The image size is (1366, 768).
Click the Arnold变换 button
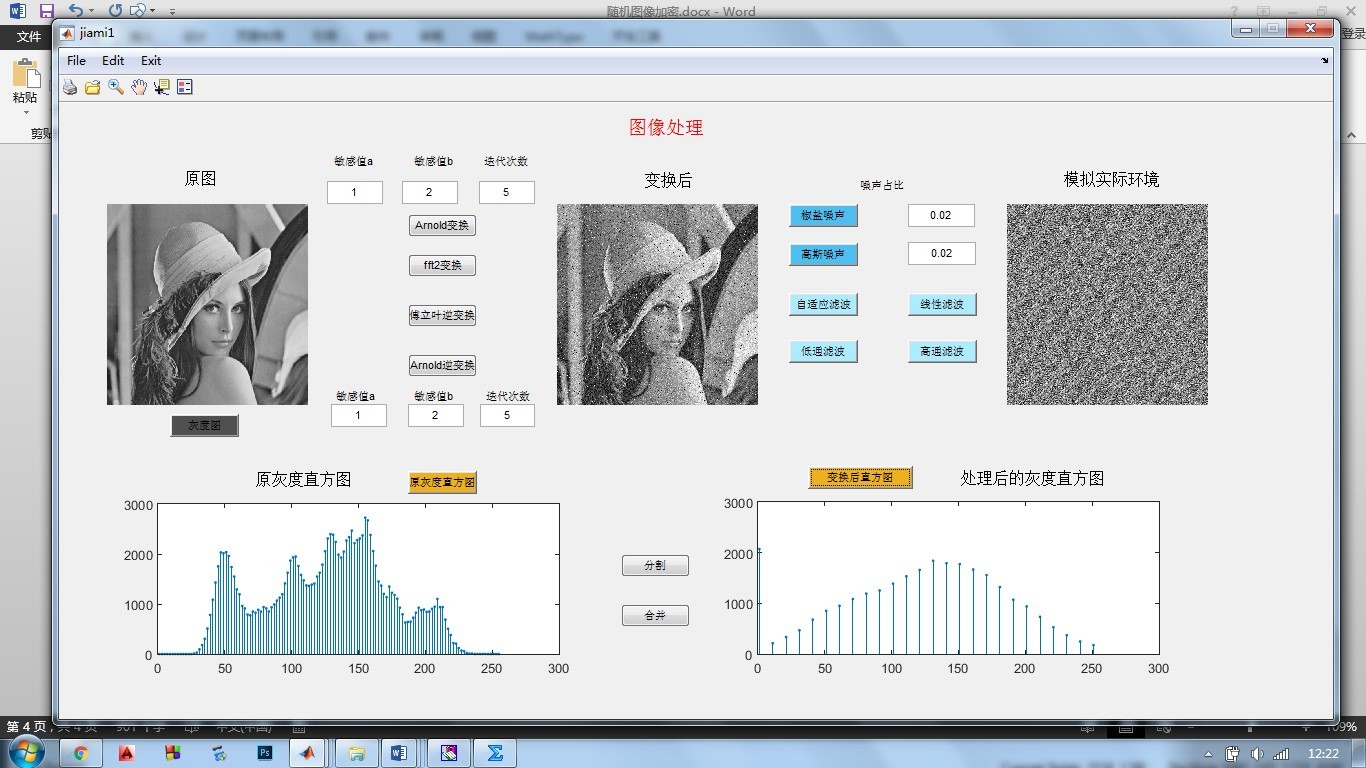click(442, 225)
